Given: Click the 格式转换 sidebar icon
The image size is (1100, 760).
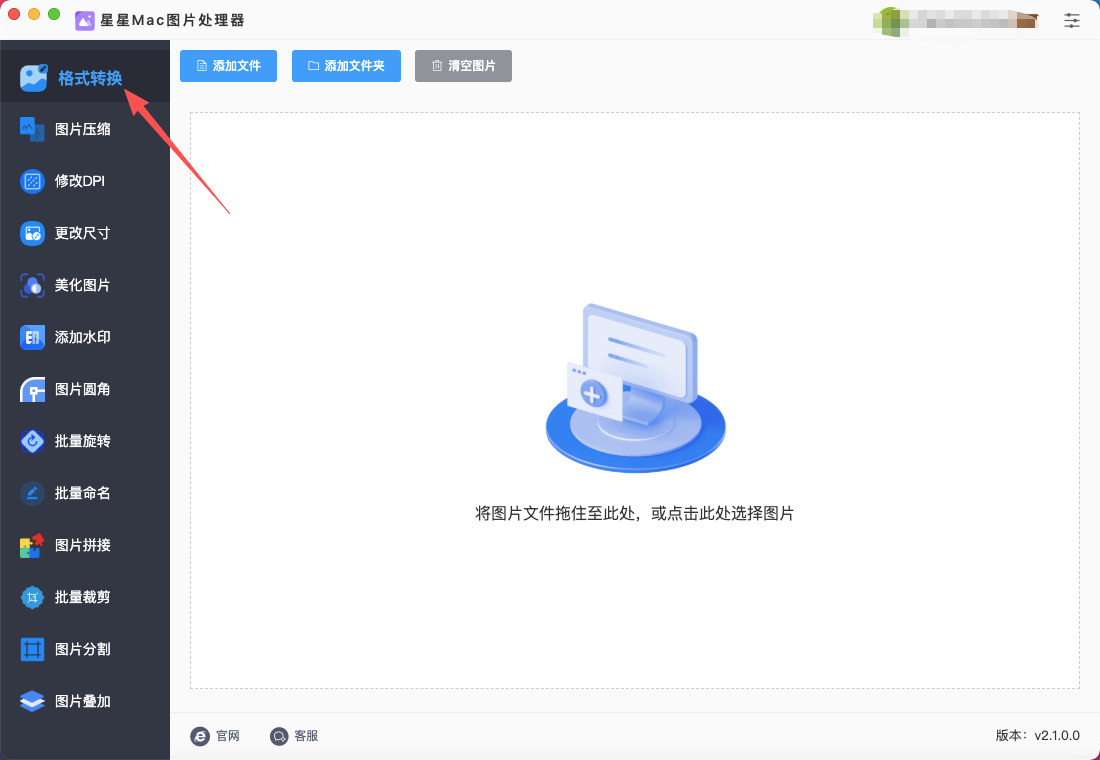Looking at the screenshot, I should [x=34, y=78].
